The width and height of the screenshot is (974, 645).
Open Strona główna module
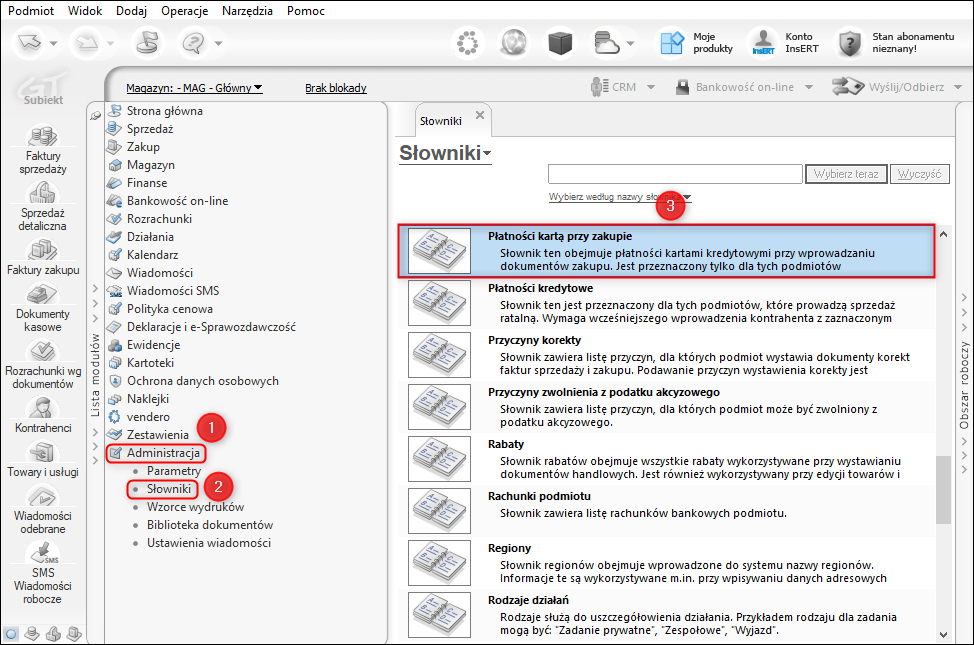click(x=165, y=111)
